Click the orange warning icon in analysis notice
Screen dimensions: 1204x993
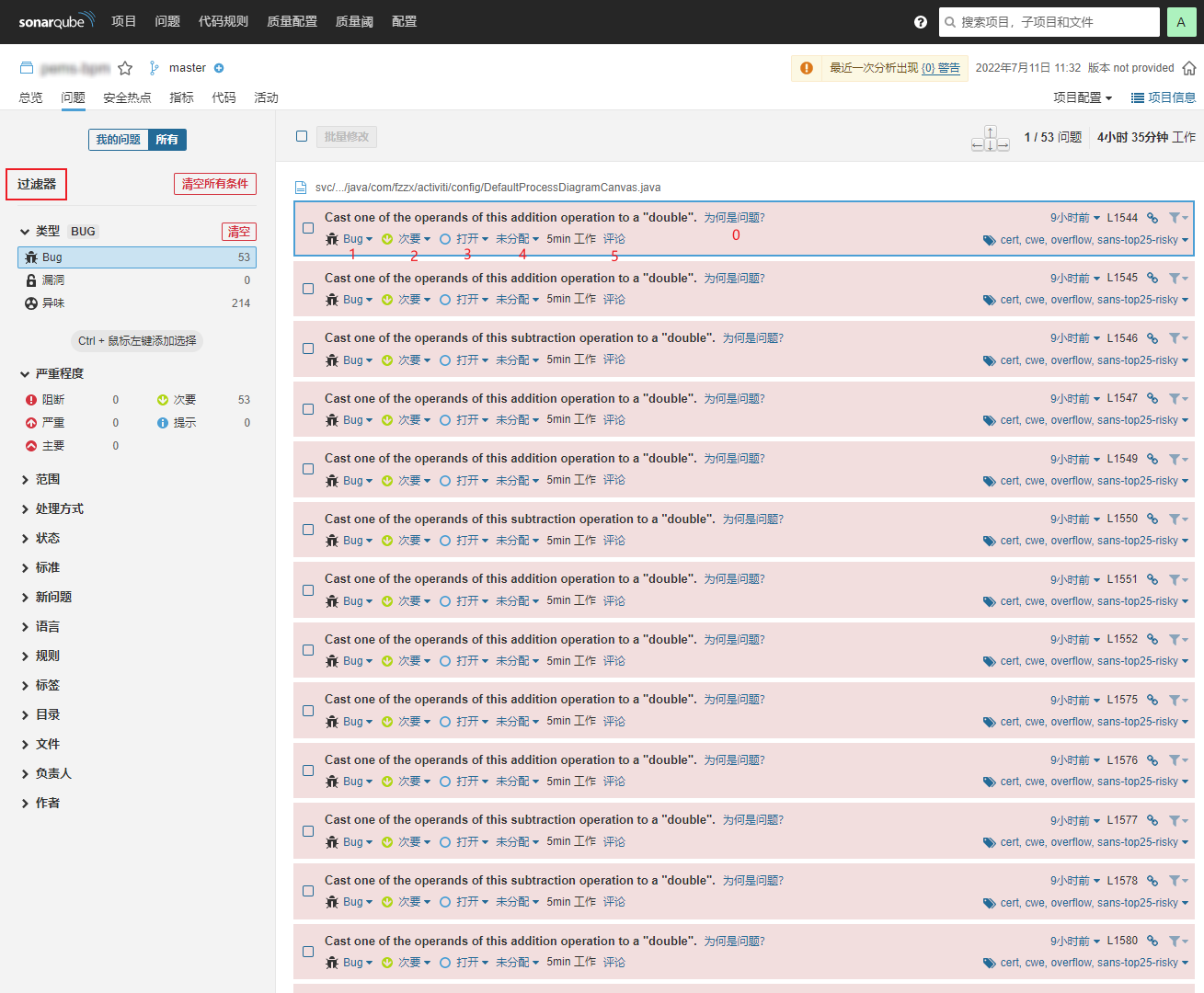807,68
